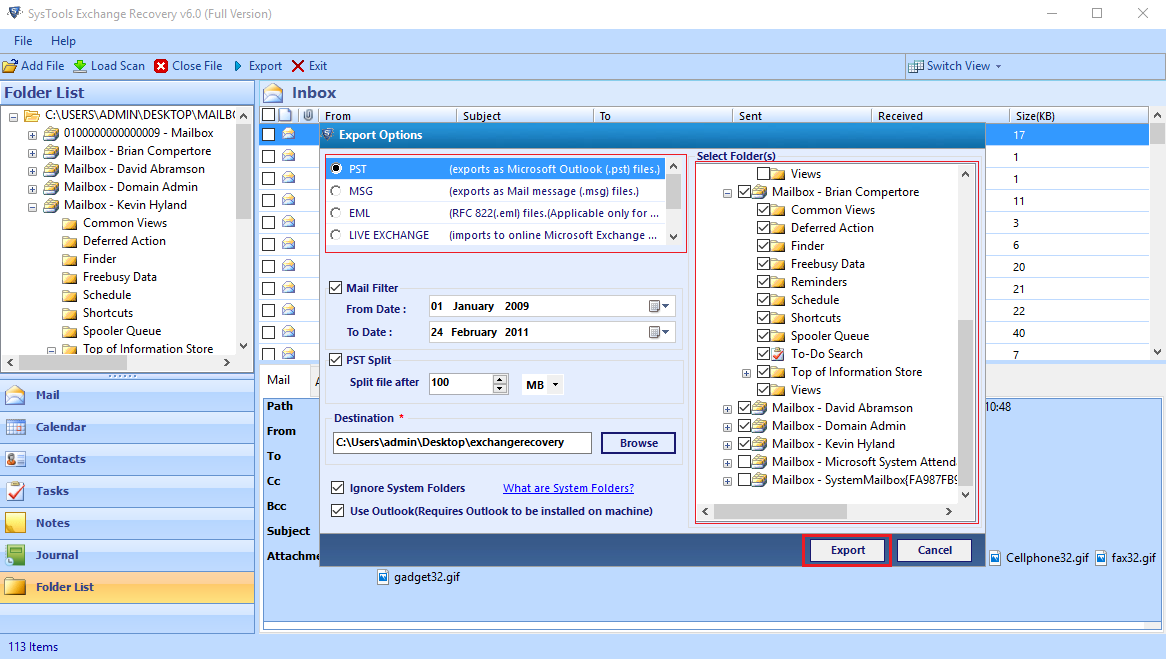Select the EML export radio button
1166x659 pixels.
(336, 213)
